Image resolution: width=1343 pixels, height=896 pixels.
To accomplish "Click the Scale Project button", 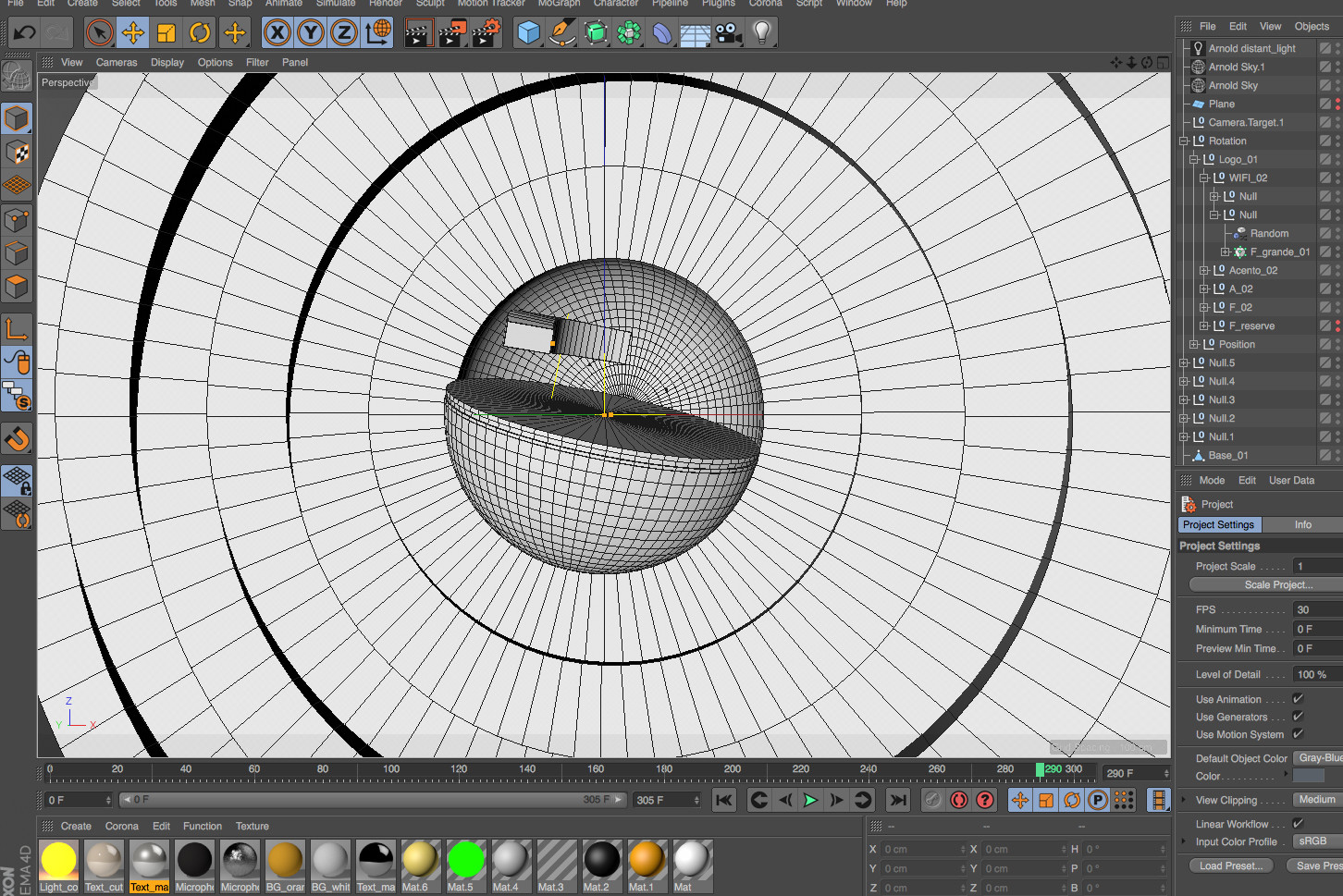I will pos(1277,584).
